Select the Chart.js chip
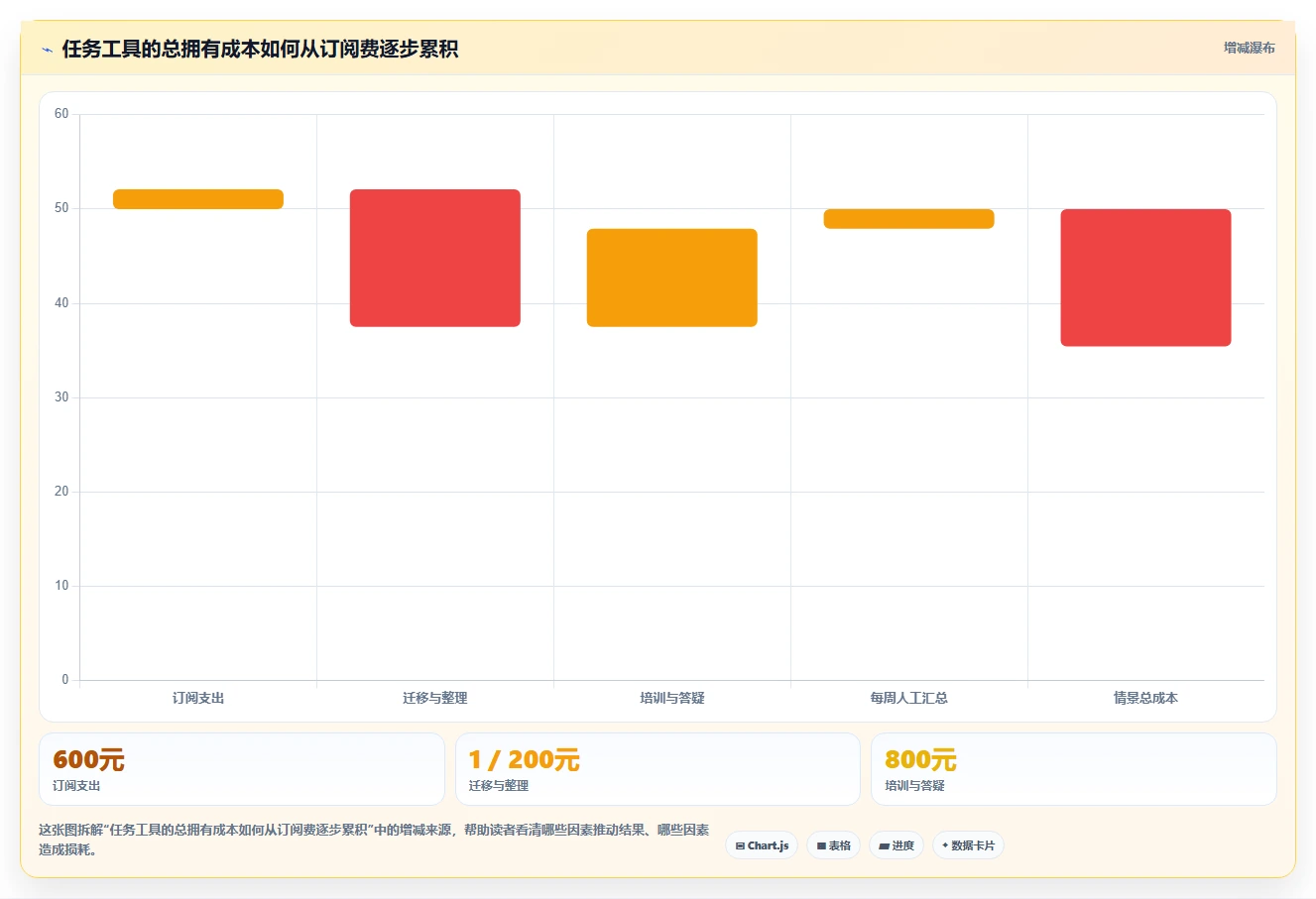Screen dimensions: 1316x899 tap(762, 845)
